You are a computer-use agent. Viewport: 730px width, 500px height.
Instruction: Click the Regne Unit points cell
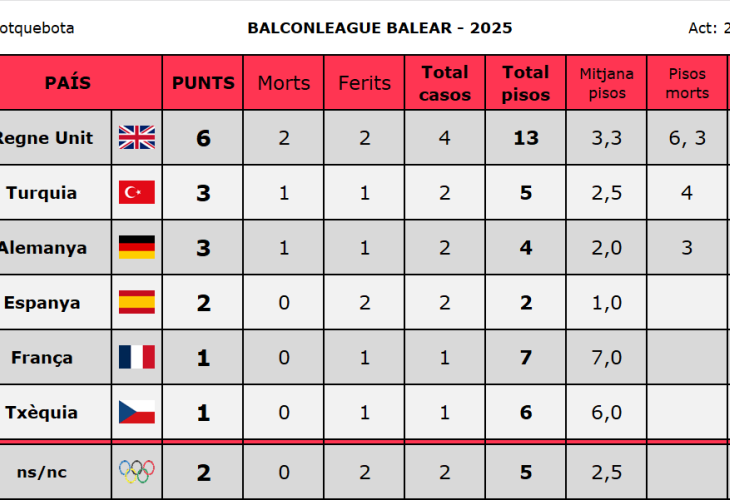tap(203, 138)
